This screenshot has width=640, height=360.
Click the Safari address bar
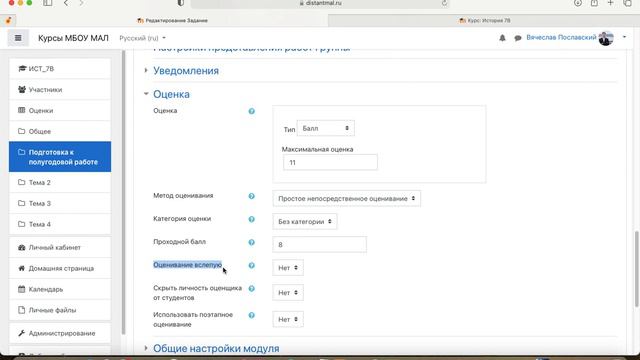[320, 3]
